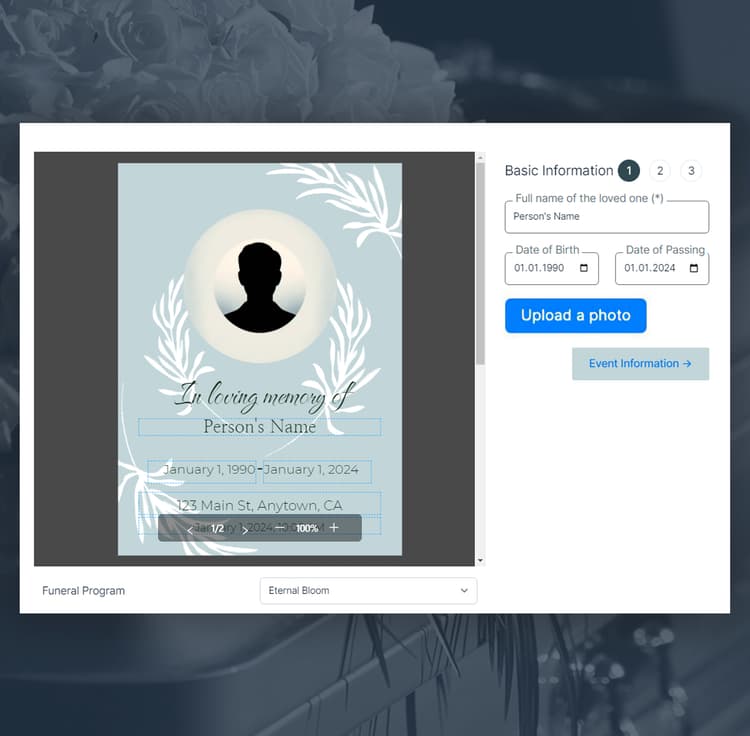Proceed to Event Information step

coord(640,363)
